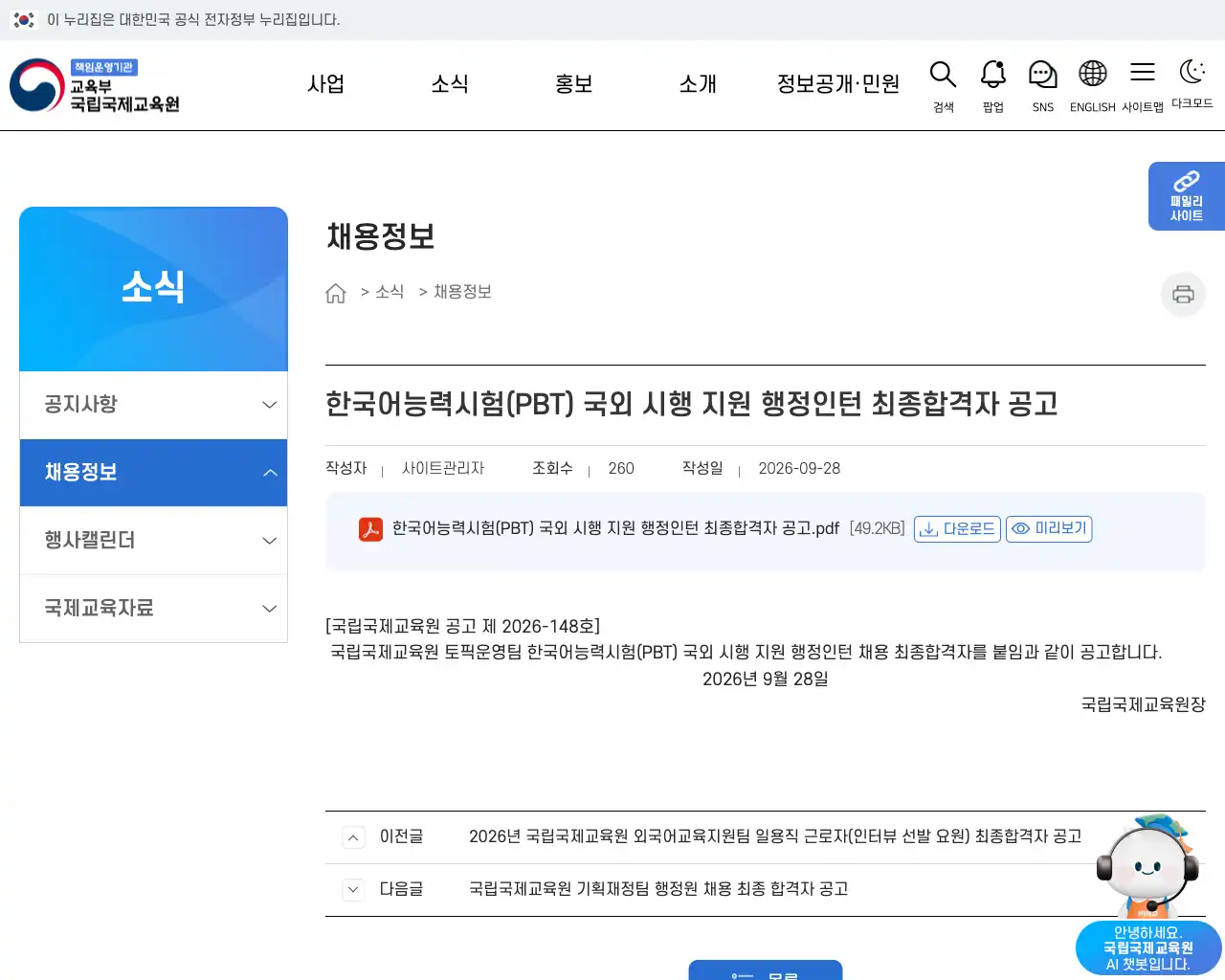
Task: Switch to ENGLISH via globe icon
Action: (1093, 86)
